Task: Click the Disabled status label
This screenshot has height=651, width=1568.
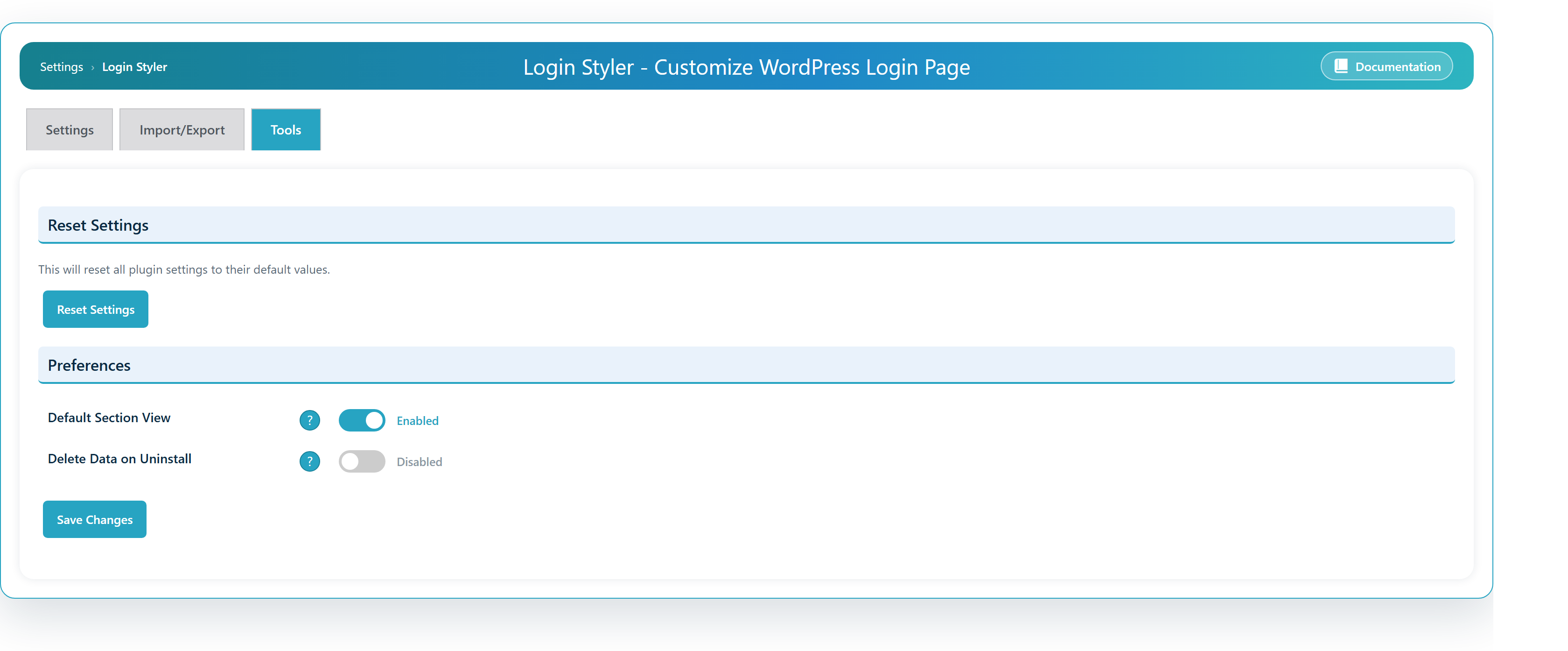Action: [x=420, y=462]
